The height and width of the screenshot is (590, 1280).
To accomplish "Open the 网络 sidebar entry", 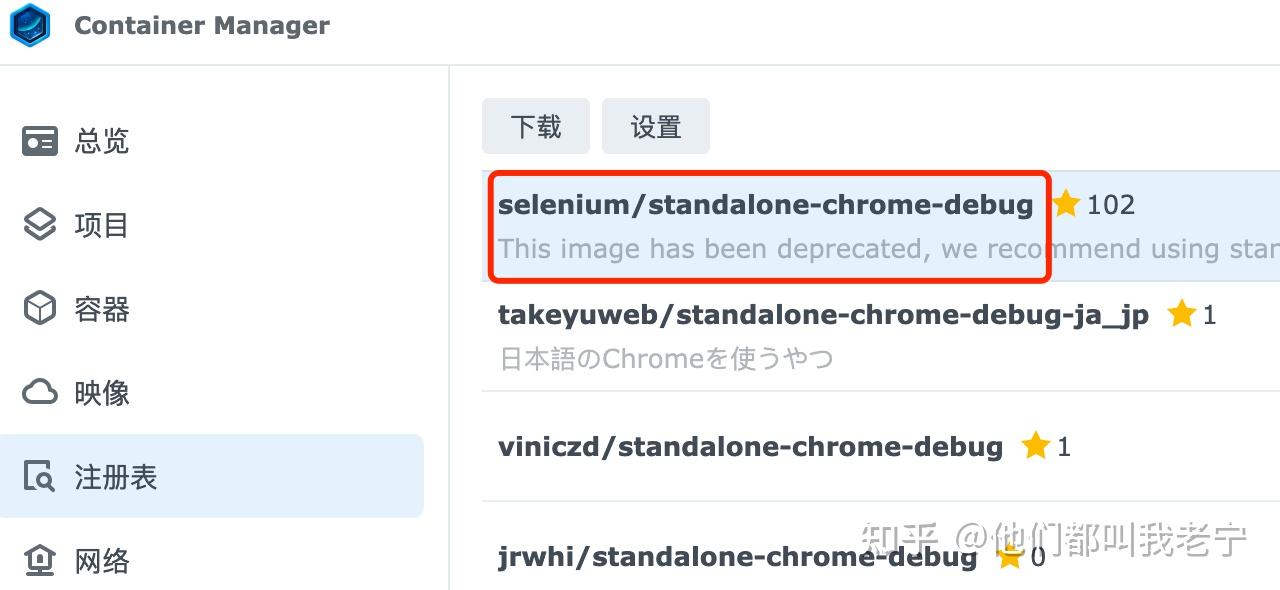I will coord(212,561).
